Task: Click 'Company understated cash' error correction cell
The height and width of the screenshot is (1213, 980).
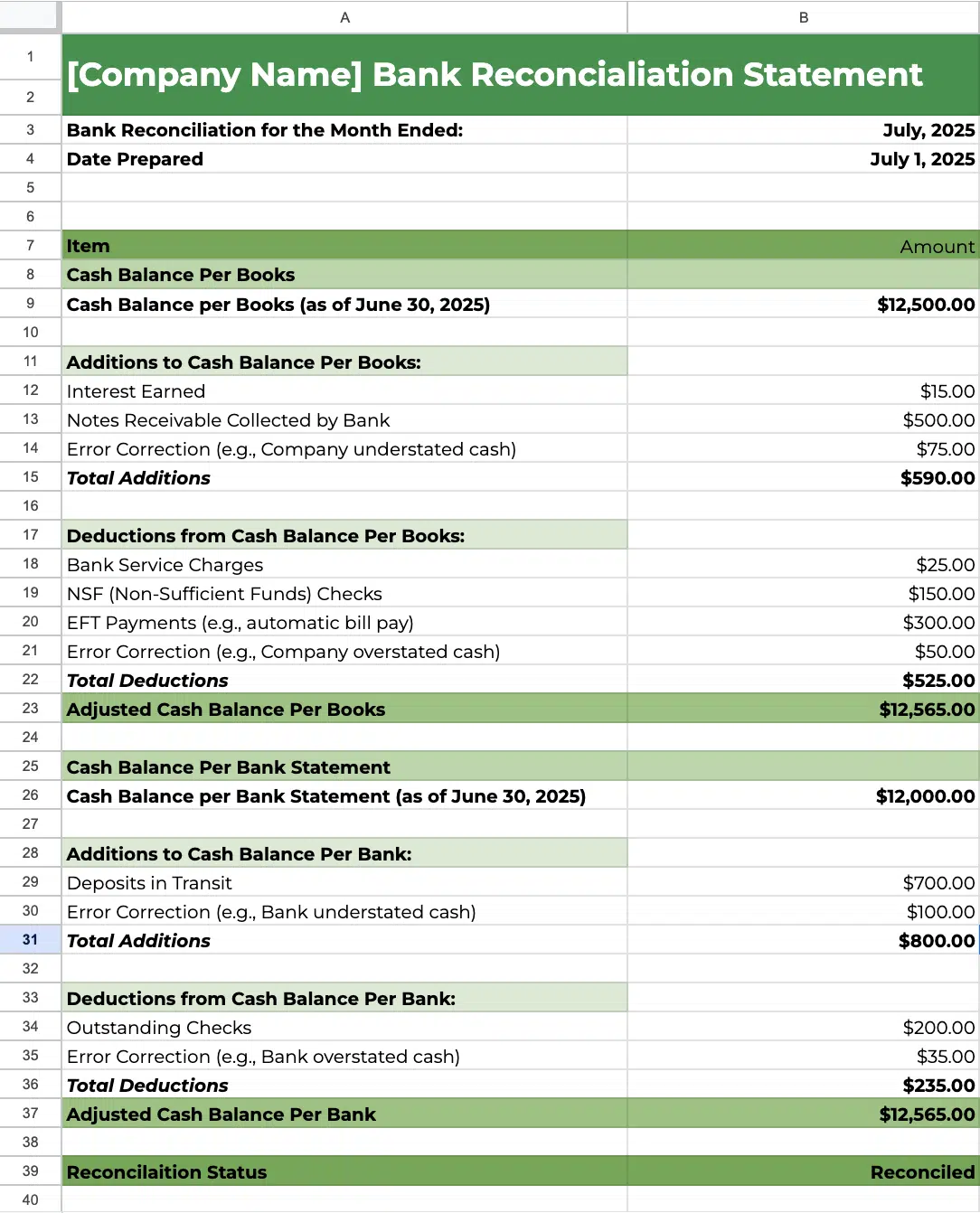Action: tap(344, 448)
